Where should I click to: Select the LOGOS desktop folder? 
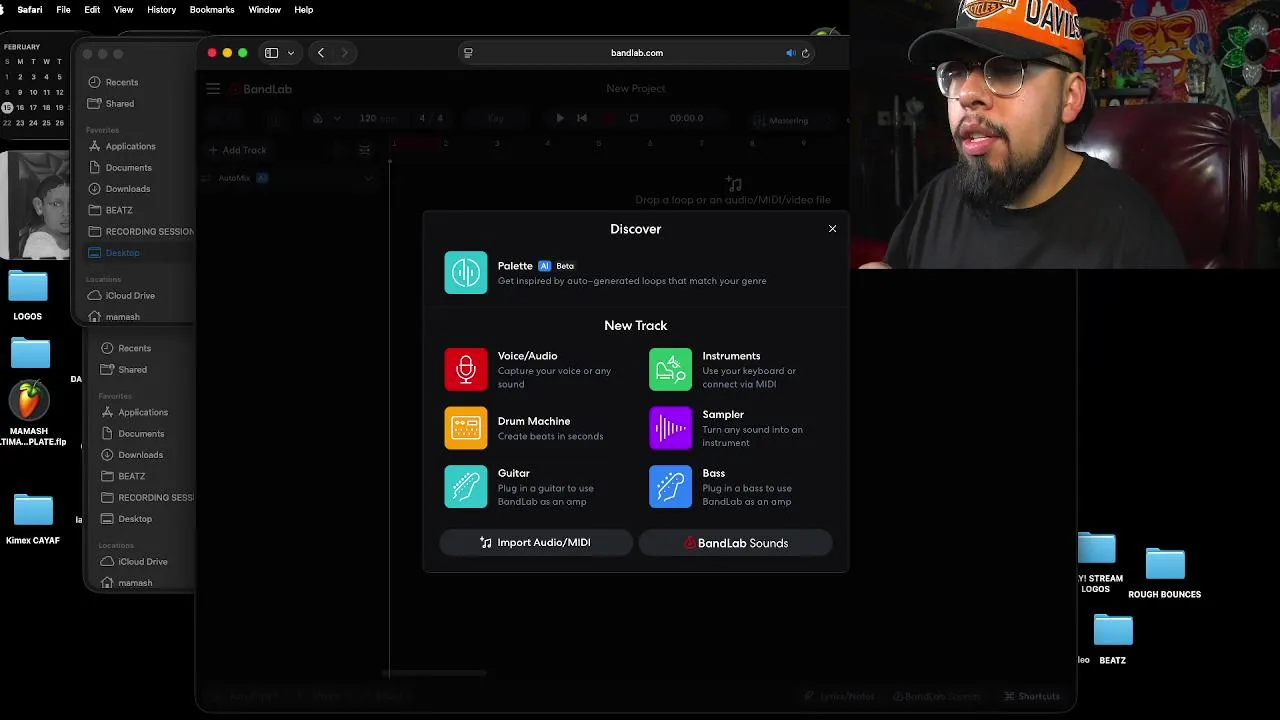click(28, 287)
